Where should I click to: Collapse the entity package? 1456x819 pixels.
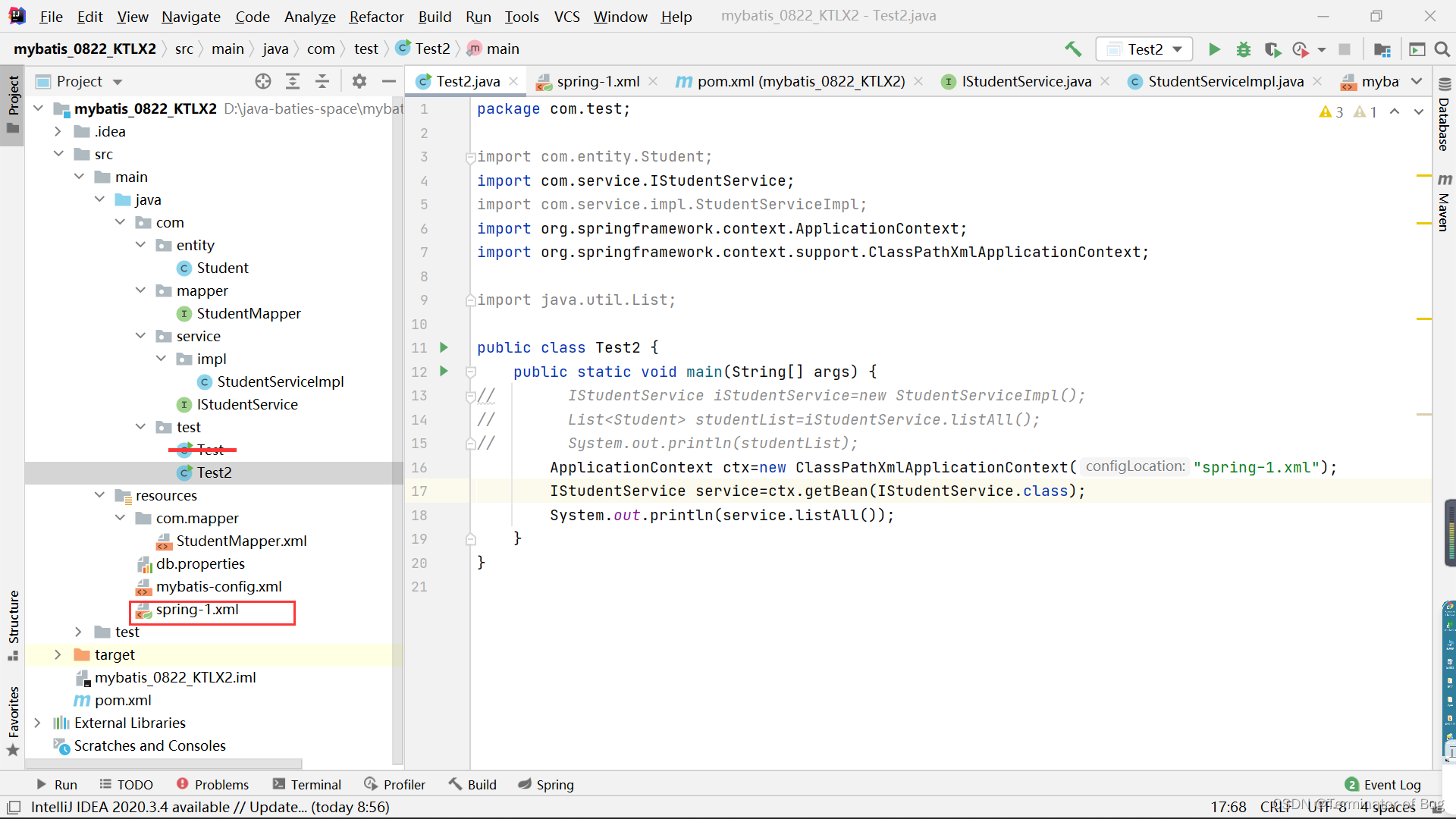tap(140, 245)
